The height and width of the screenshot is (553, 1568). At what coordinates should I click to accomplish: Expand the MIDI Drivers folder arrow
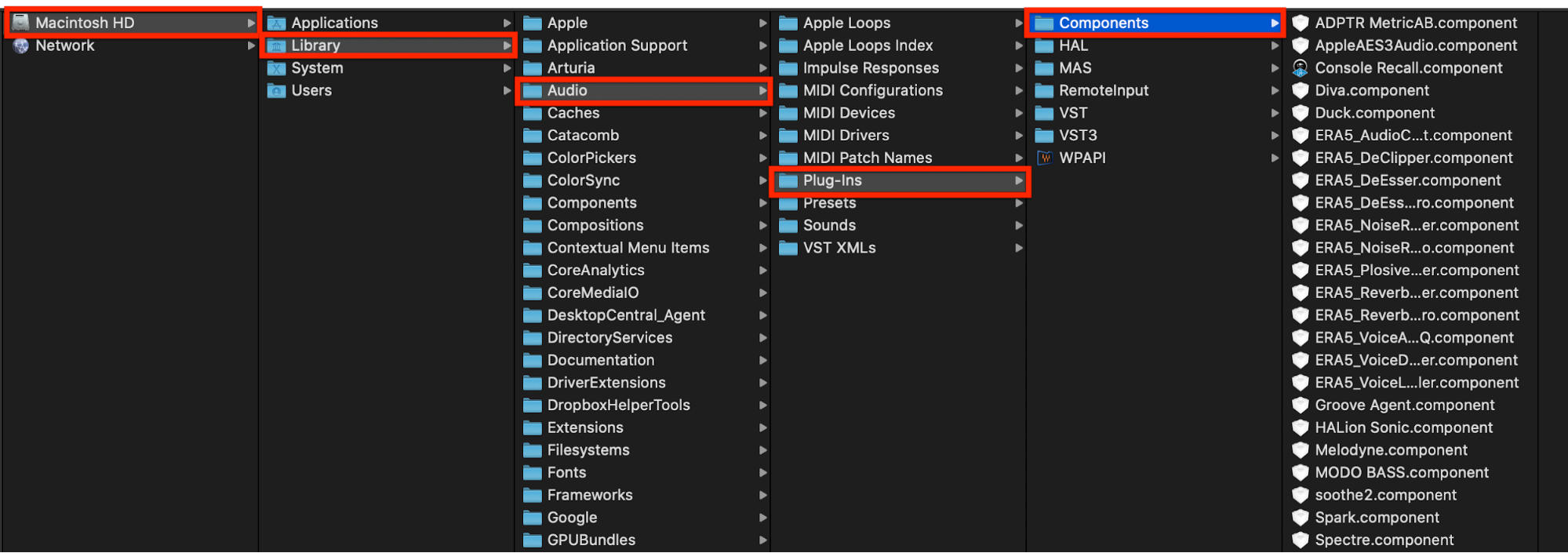[x=1019, y=136]
